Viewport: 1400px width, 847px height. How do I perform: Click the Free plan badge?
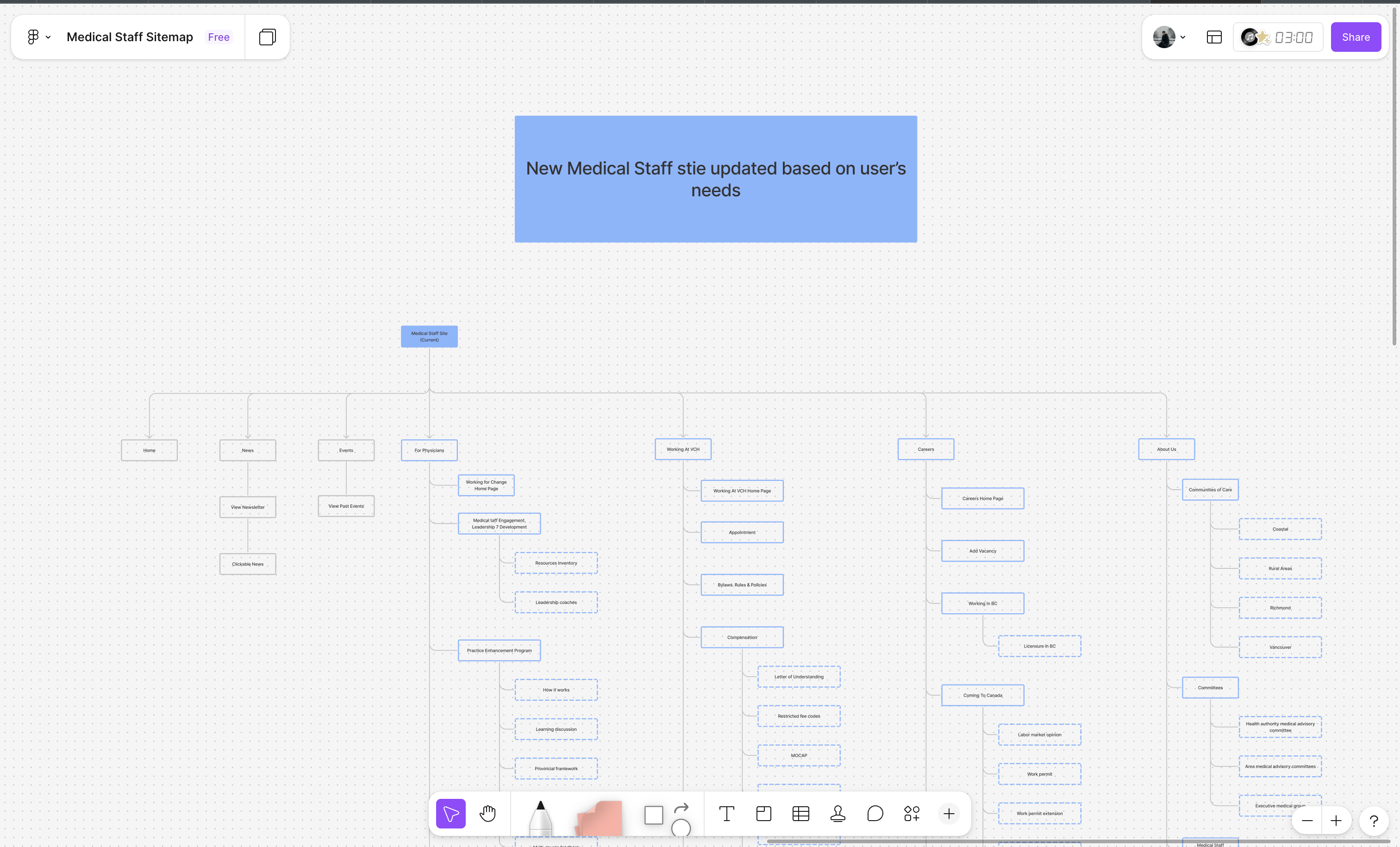(219, 37)
